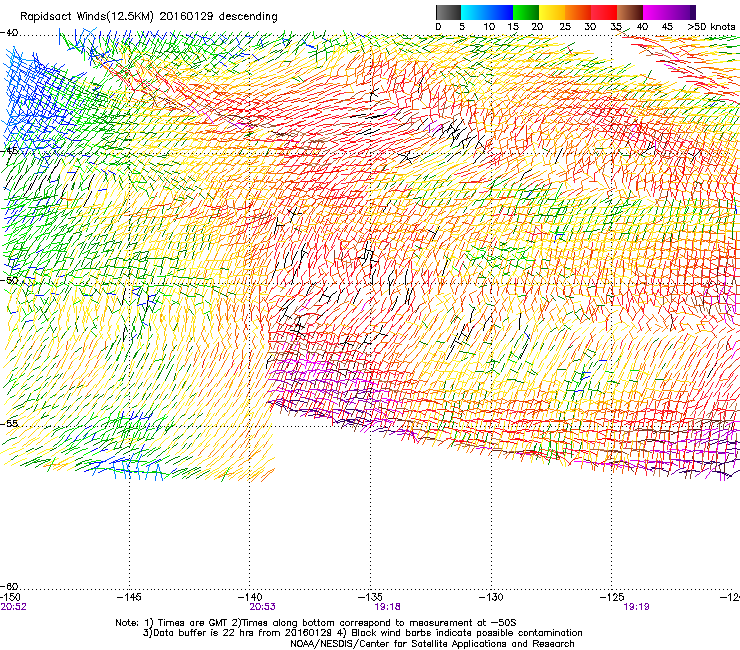Click the brown 35–40 knots legend segment
Screen dimensions: 740x650
(x=630, y=12)
